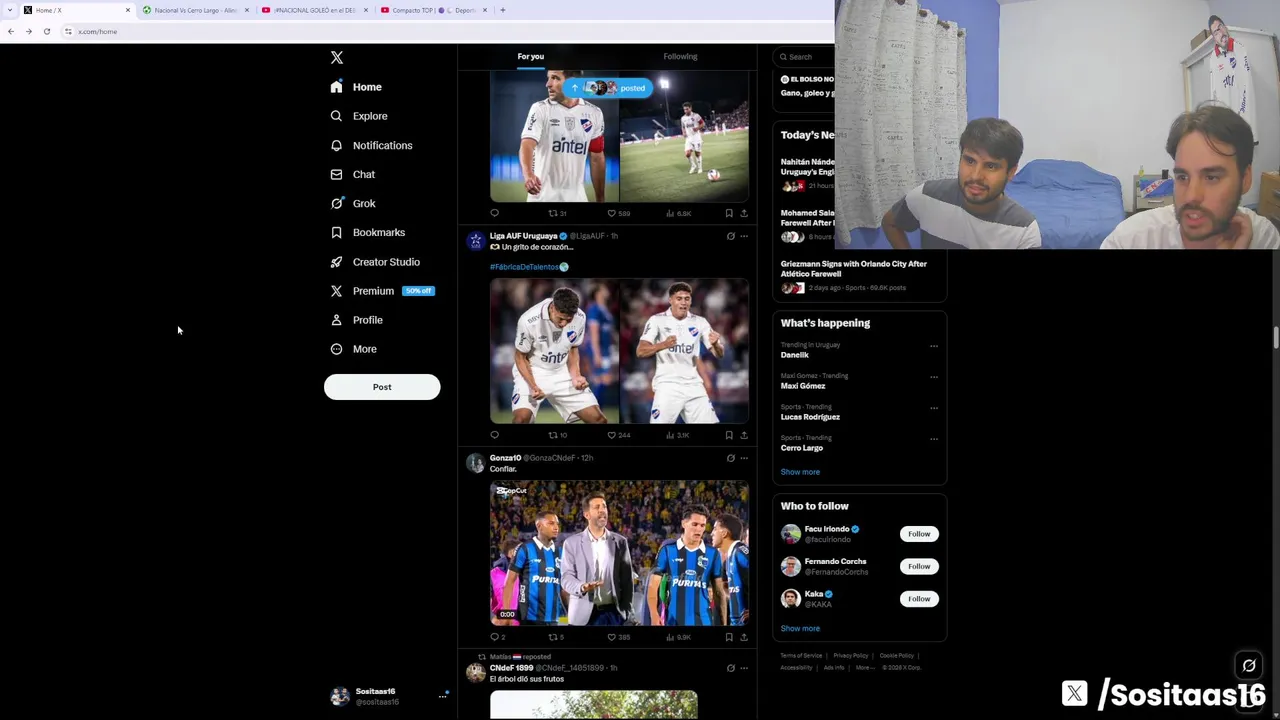This screenshot has height=720, width=1280.
Task: Show more accounts in Who to follow
Action: (800, 629)
